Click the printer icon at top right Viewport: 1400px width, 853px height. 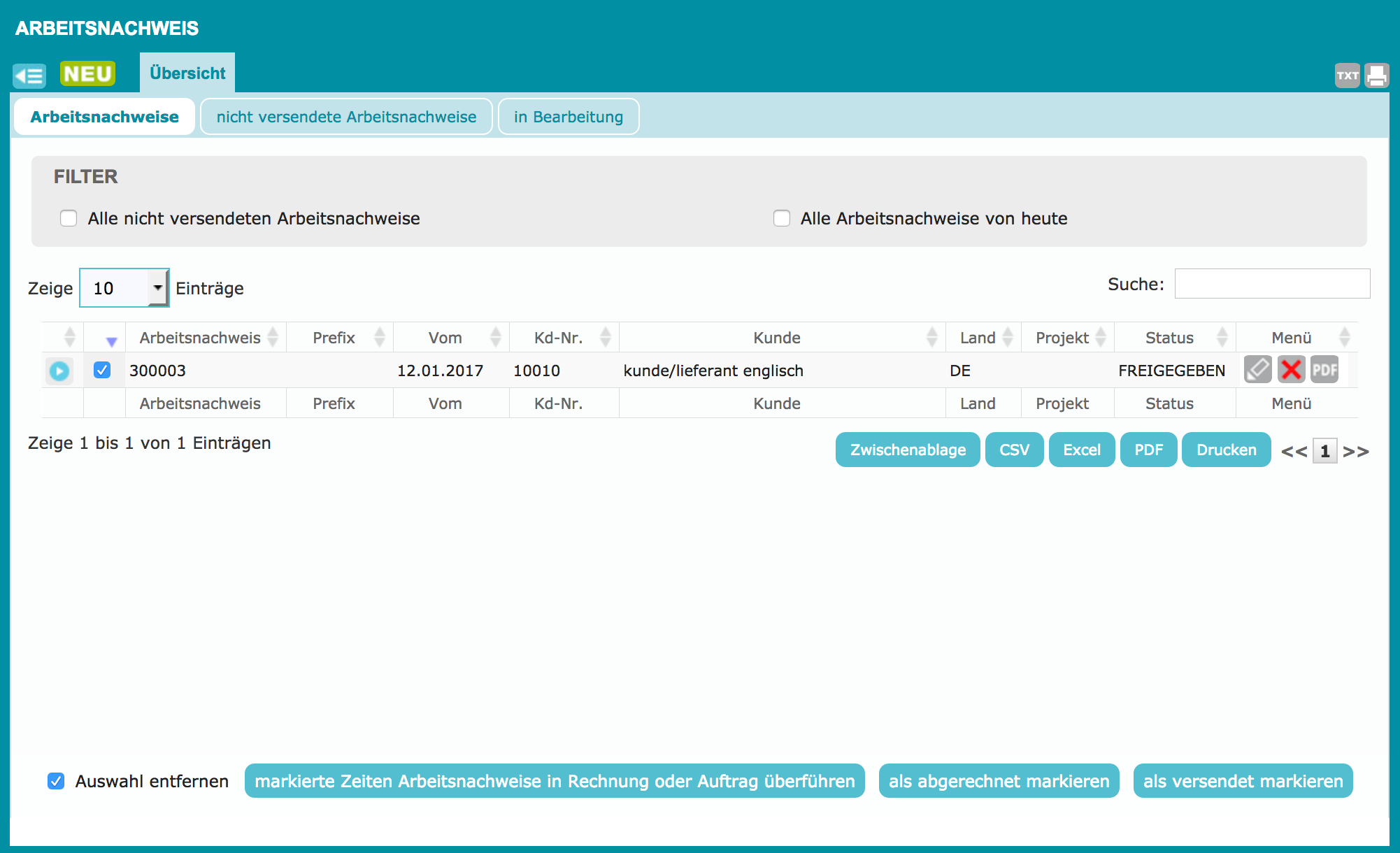point(1376,76)
